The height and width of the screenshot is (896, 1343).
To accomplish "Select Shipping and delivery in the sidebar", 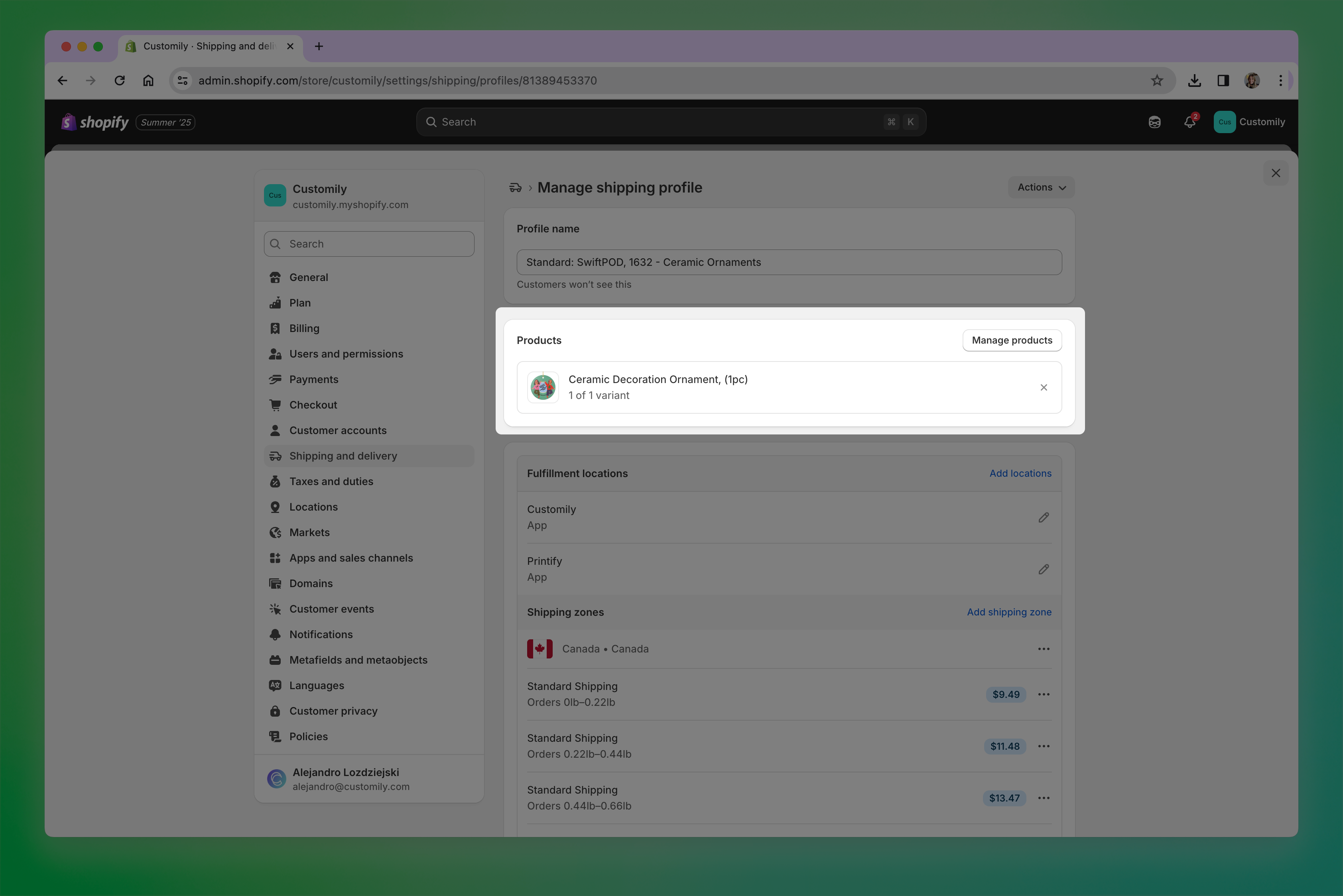I will pos(343,456).
